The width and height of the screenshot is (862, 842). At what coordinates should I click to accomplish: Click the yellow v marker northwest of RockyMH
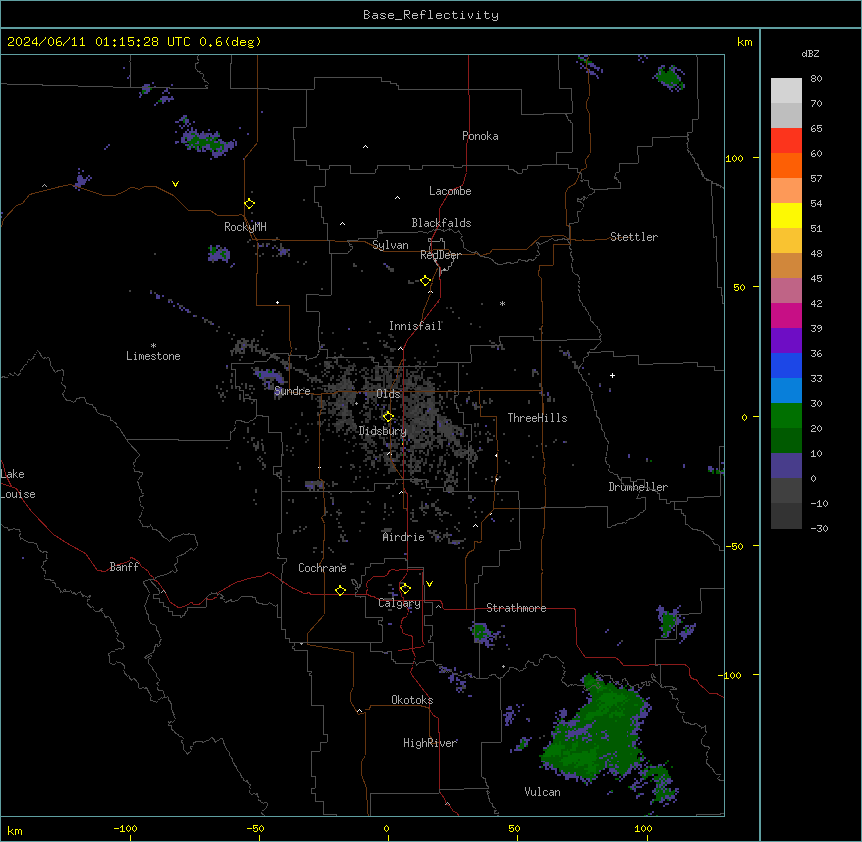point(175,184)
